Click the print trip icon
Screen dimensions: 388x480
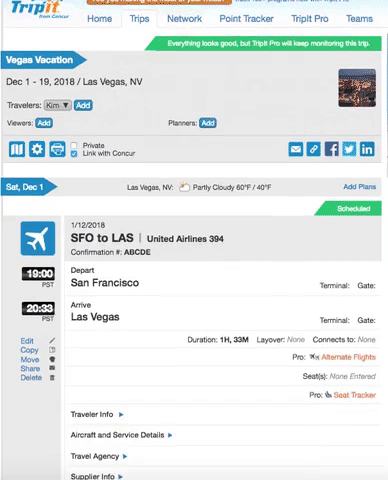click(57, 149)
